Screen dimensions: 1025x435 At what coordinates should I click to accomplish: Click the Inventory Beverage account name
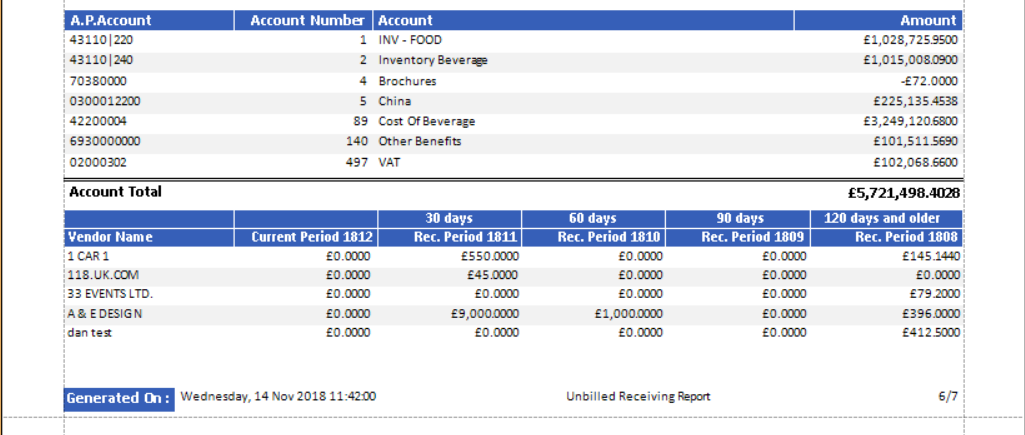432,60
